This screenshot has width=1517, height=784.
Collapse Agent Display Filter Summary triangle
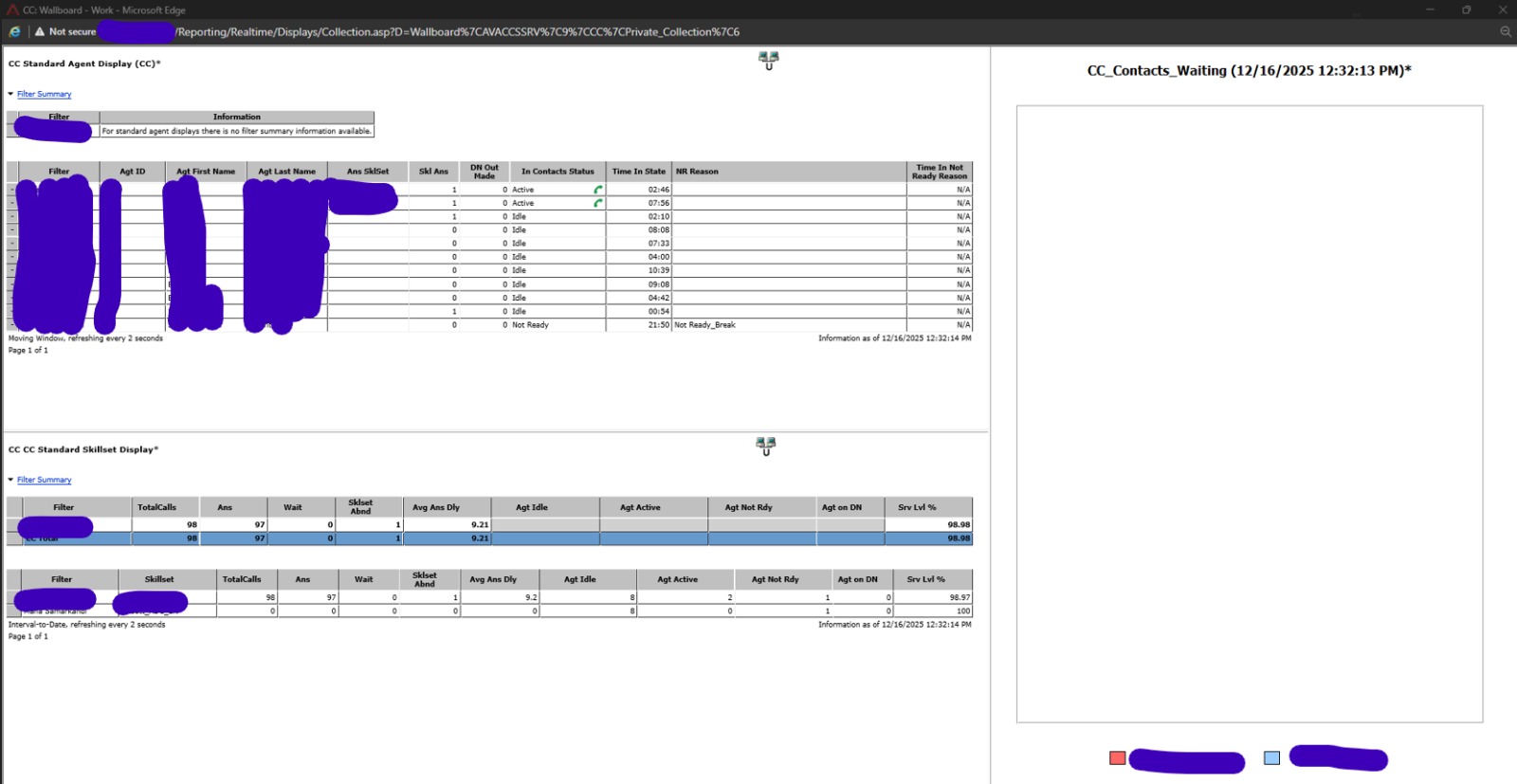click(x=10, y=94)
